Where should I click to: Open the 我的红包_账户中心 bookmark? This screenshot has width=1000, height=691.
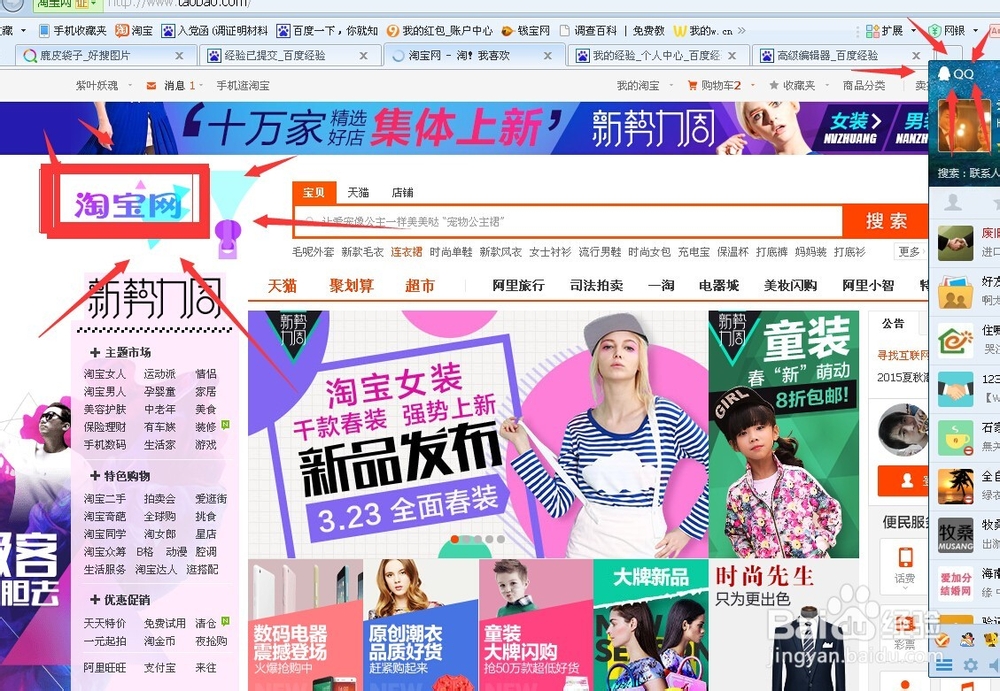[x=439, y=31]
